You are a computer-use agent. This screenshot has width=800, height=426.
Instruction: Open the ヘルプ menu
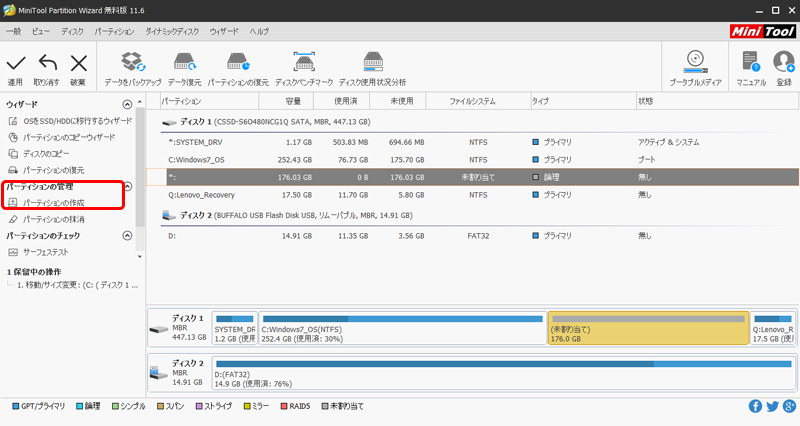click(259, 32)
